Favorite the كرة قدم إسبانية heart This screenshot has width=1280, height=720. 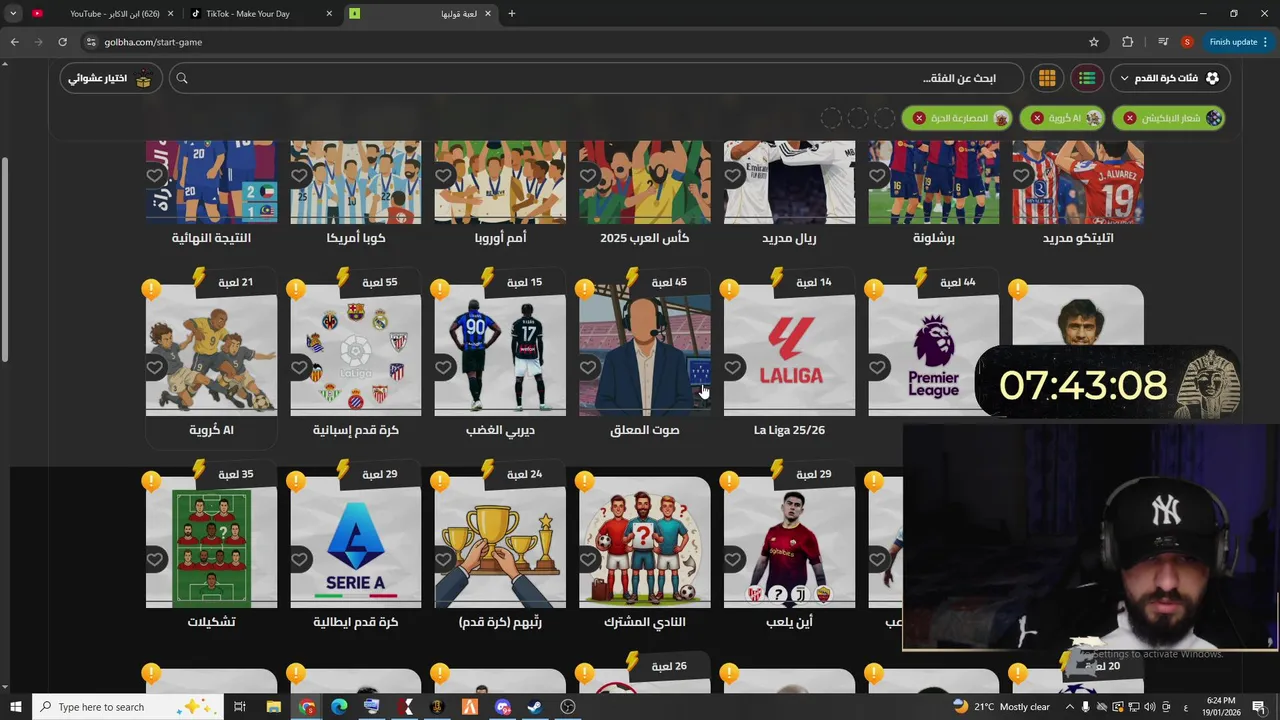click(299, 368)
